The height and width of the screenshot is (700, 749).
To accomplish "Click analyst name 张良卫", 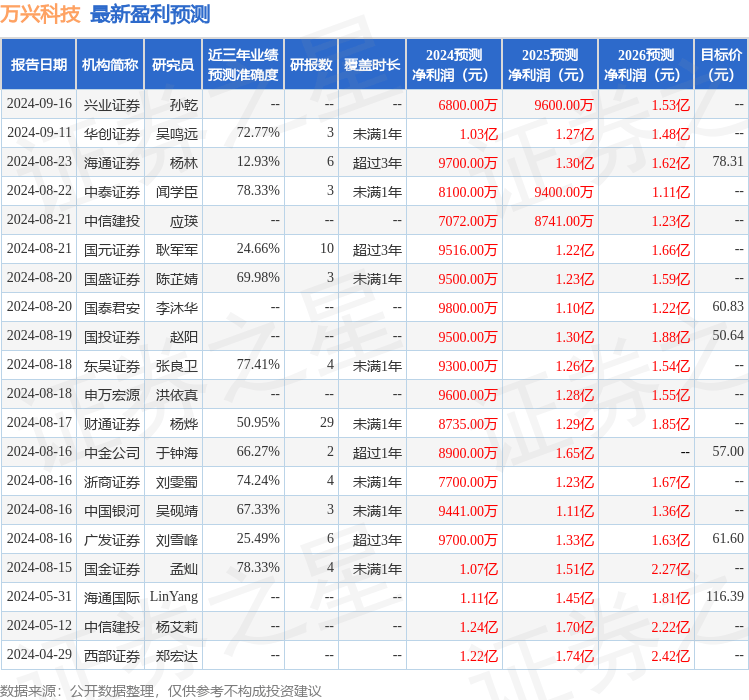I will [x=177, y=366].
